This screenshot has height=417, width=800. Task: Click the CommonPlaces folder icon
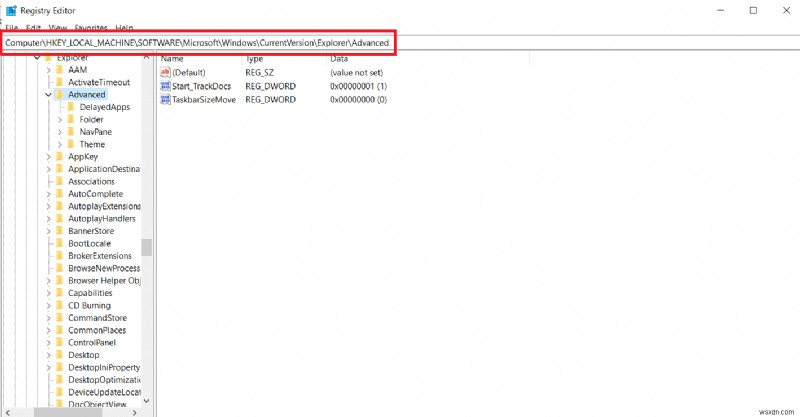tap(59, 330)
